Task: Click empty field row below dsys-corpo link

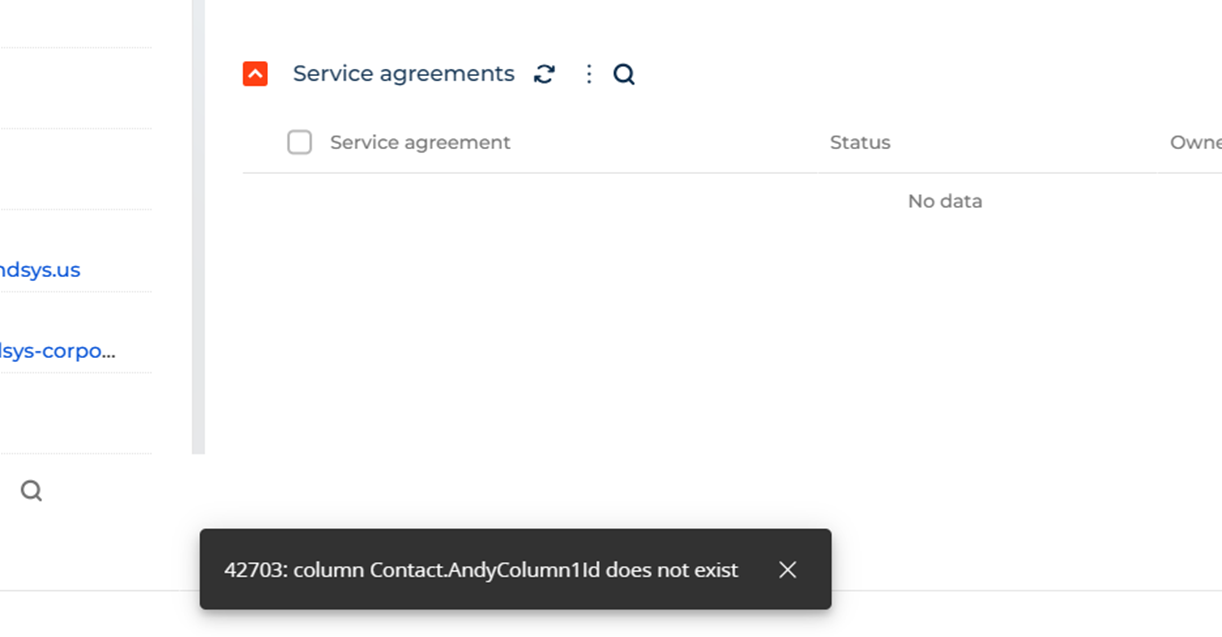Action: coord(76,414)
